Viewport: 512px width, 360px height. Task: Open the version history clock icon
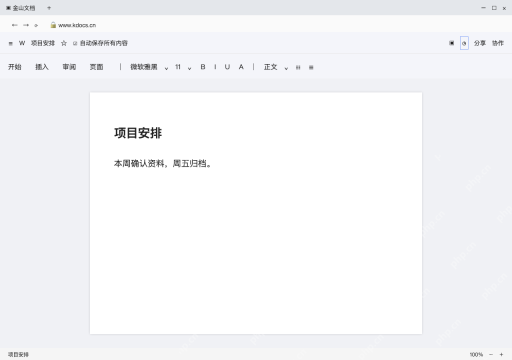point(464,43)
